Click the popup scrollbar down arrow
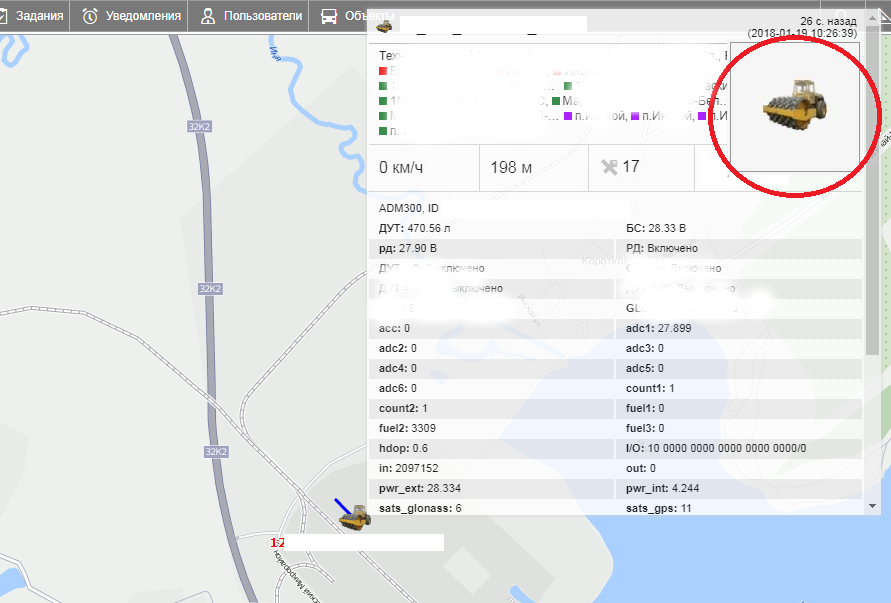 pyautogui.click(x=873, y=507)
